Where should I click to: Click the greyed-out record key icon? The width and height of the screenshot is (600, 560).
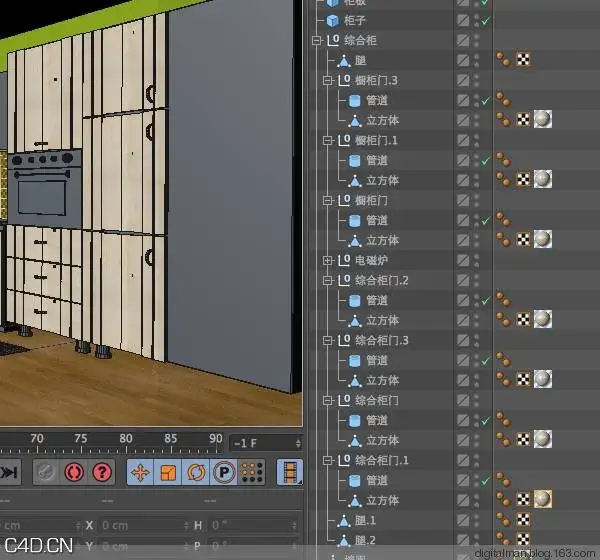pos(46,472)
